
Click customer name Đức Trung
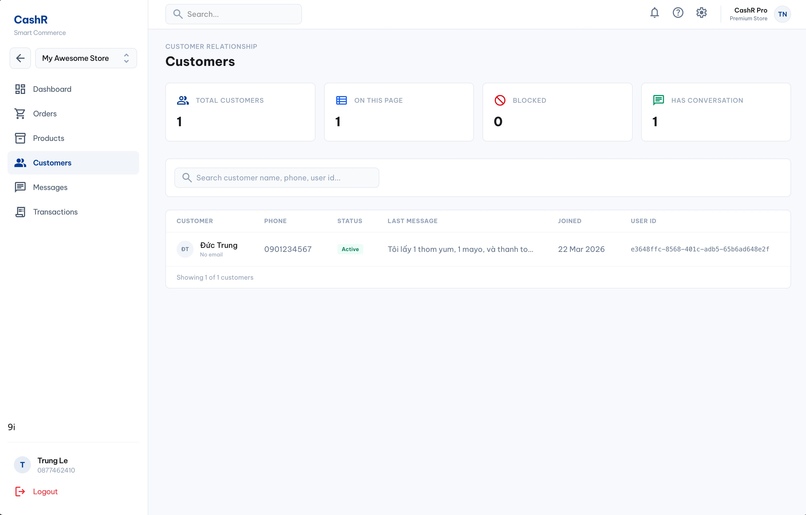point(219,245)
